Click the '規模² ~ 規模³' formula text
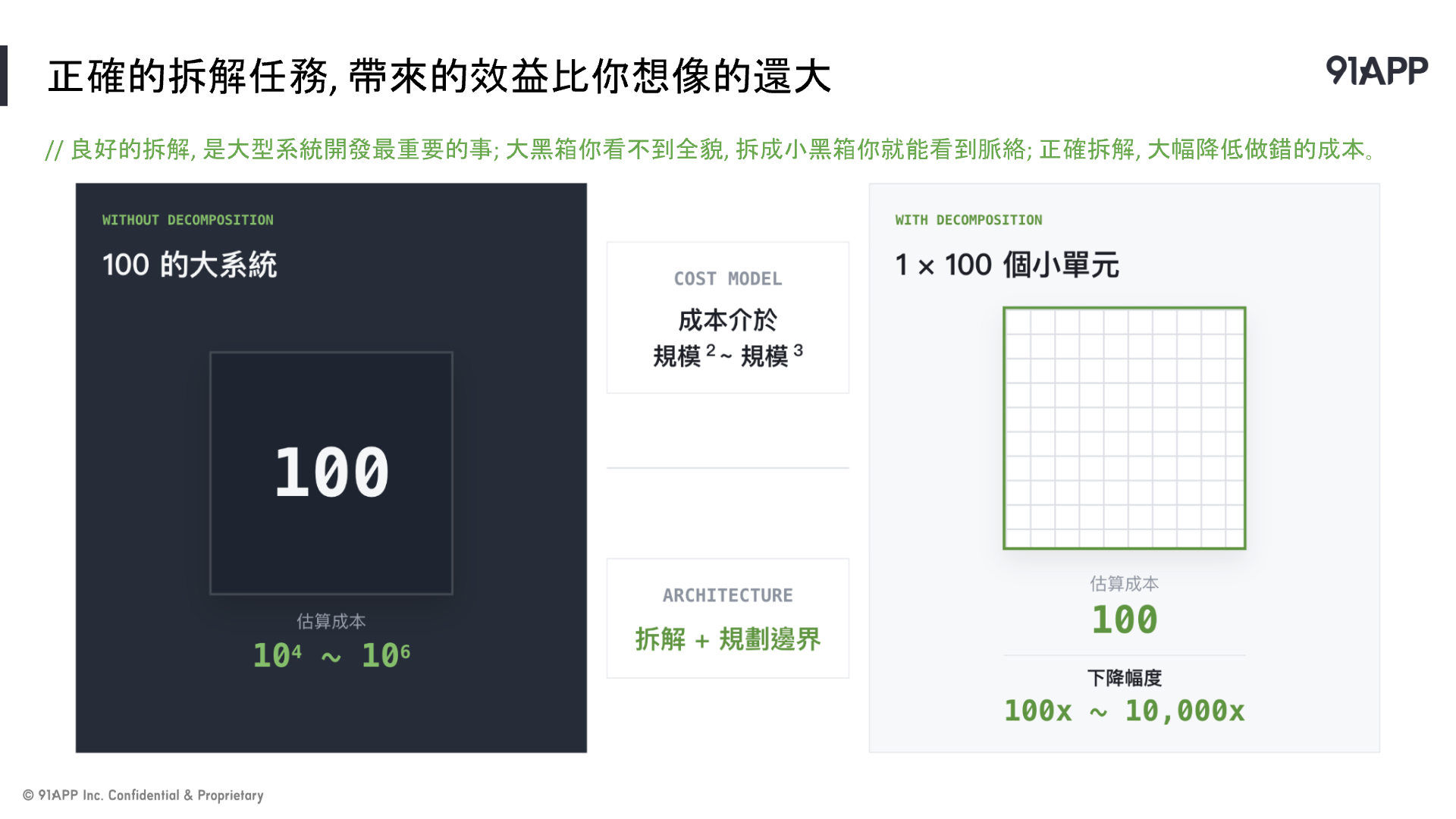1456x819 pixels. pyautogui.click(x=728, y=355)
